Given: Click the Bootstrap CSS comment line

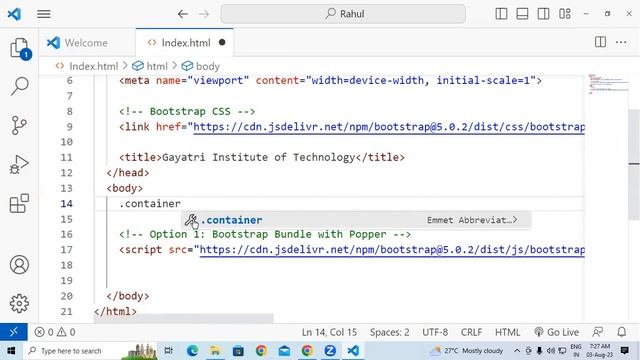Looking at the screenshot, I should (x=187, y=111).
